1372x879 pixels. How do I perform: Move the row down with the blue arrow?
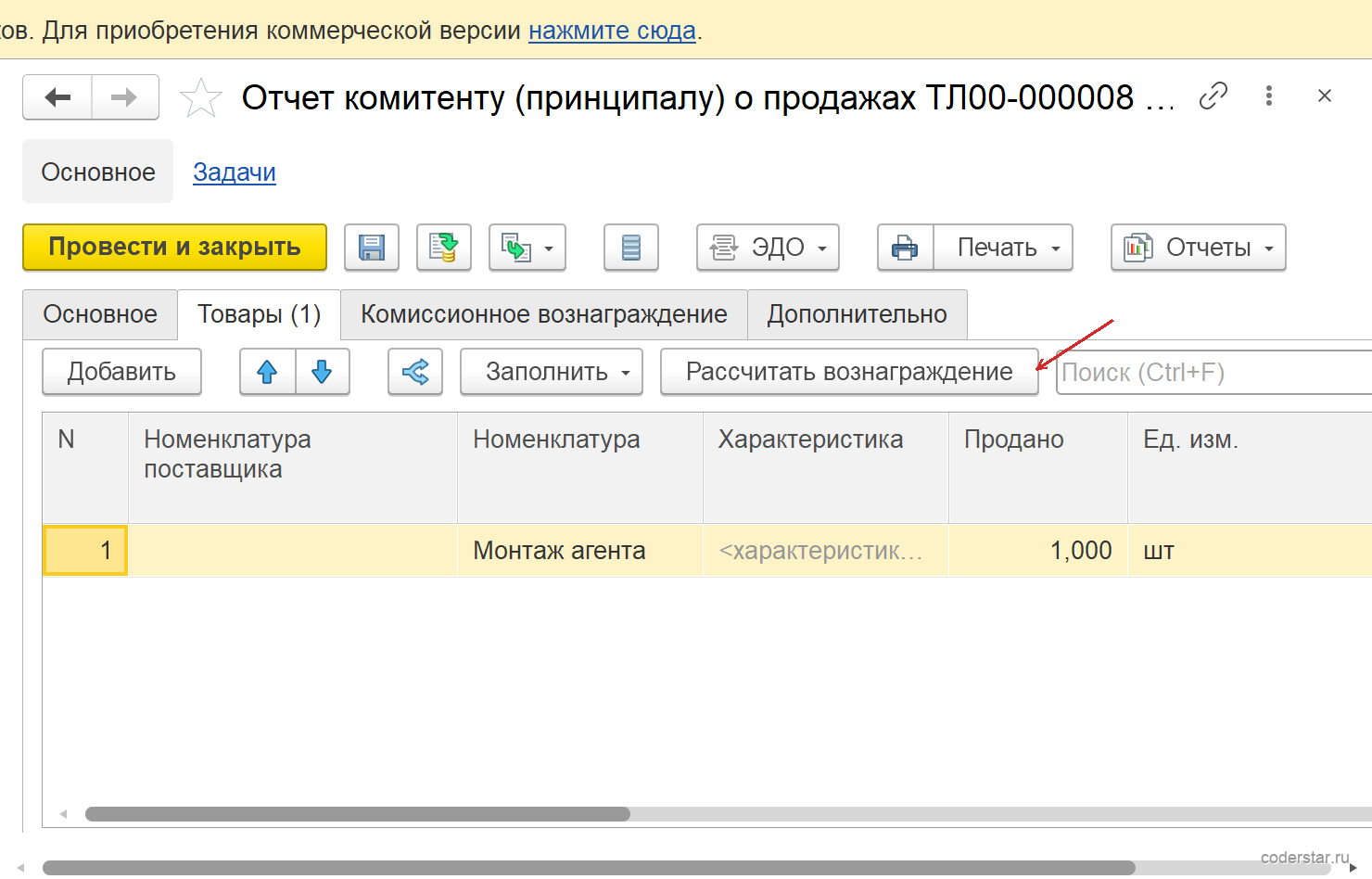click(323, 372)
